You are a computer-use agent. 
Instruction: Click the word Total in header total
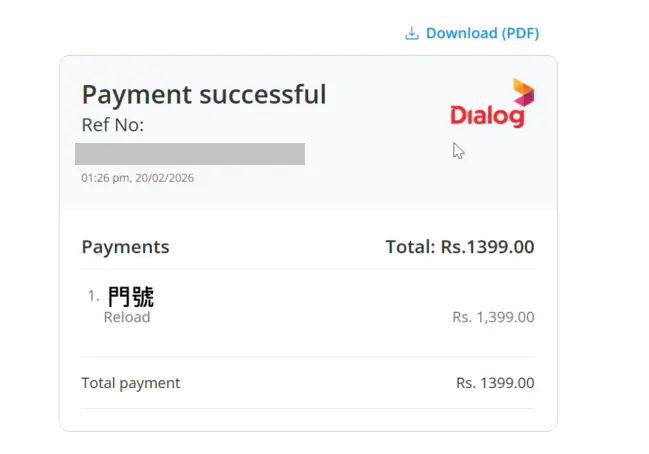tap(408, 247)
